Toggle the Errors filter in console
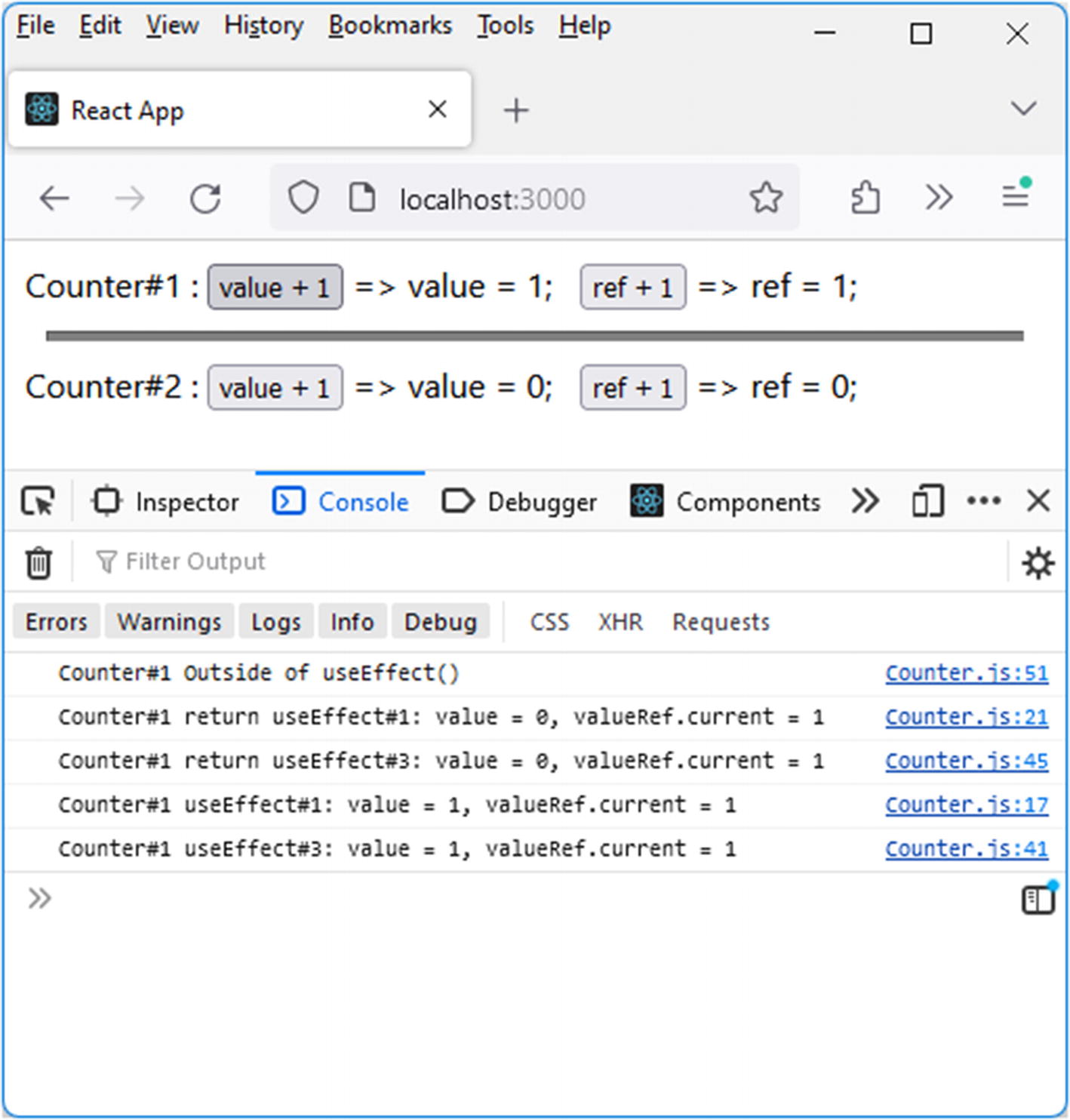The image size is (1070, 1120). coord(57,622)
